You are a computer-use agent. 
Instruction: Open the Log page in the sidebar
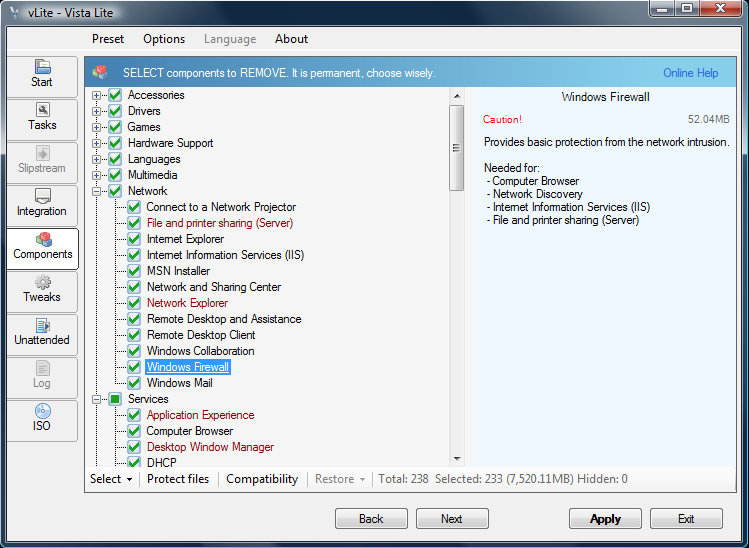42,377
